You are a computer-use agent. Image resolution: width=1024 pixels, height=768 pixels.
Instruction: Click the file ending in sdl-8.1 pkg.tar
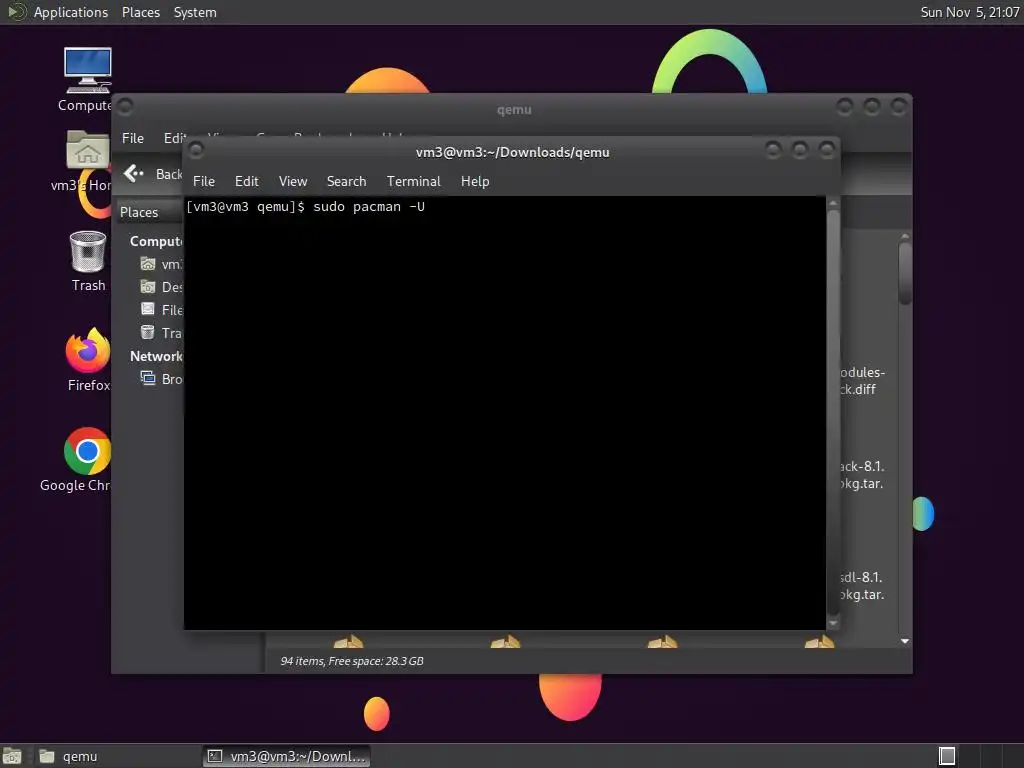[861, 586]
